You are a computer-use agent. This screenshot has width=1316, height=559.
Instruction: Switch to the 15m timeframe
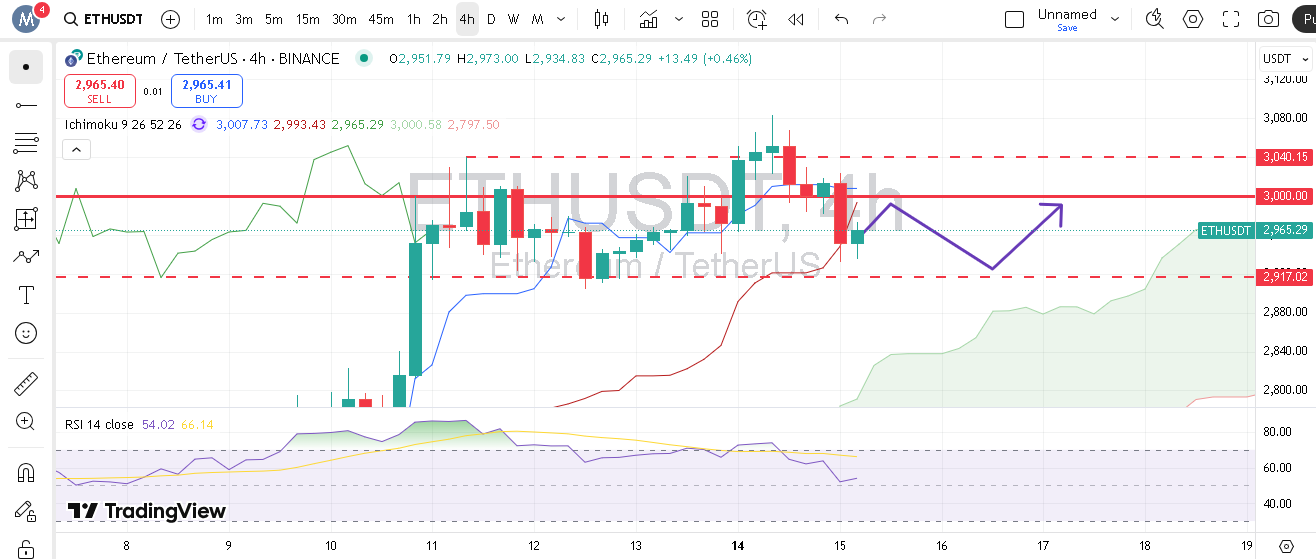pyautogui.click(x=308, y=19)
